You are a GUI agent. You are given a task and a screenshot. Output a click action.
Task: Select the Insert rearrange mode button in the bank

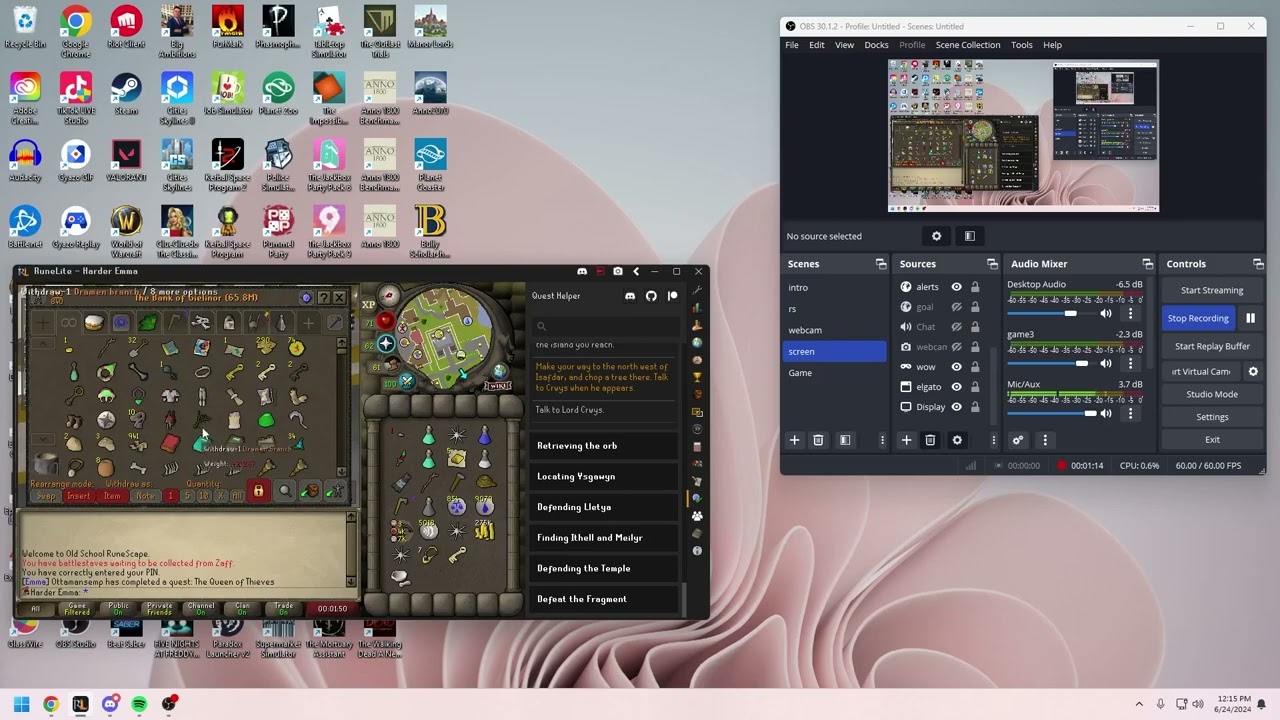coord(78,496)
